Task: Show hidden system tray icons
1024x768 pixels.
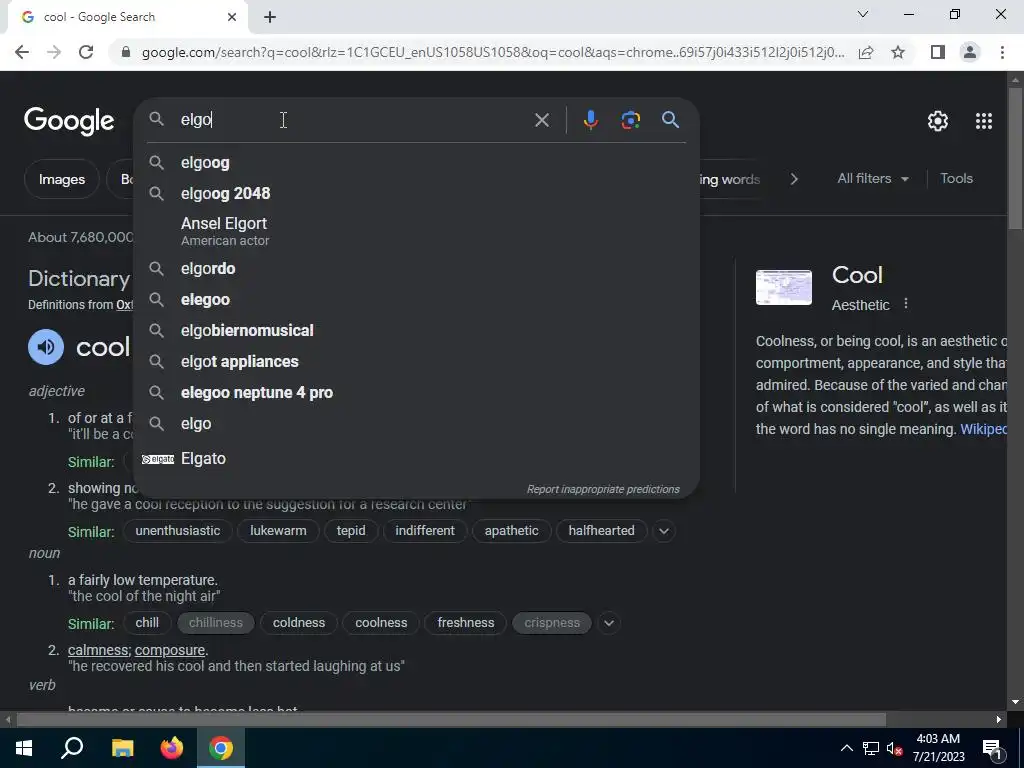Action: tap(846, 748)
